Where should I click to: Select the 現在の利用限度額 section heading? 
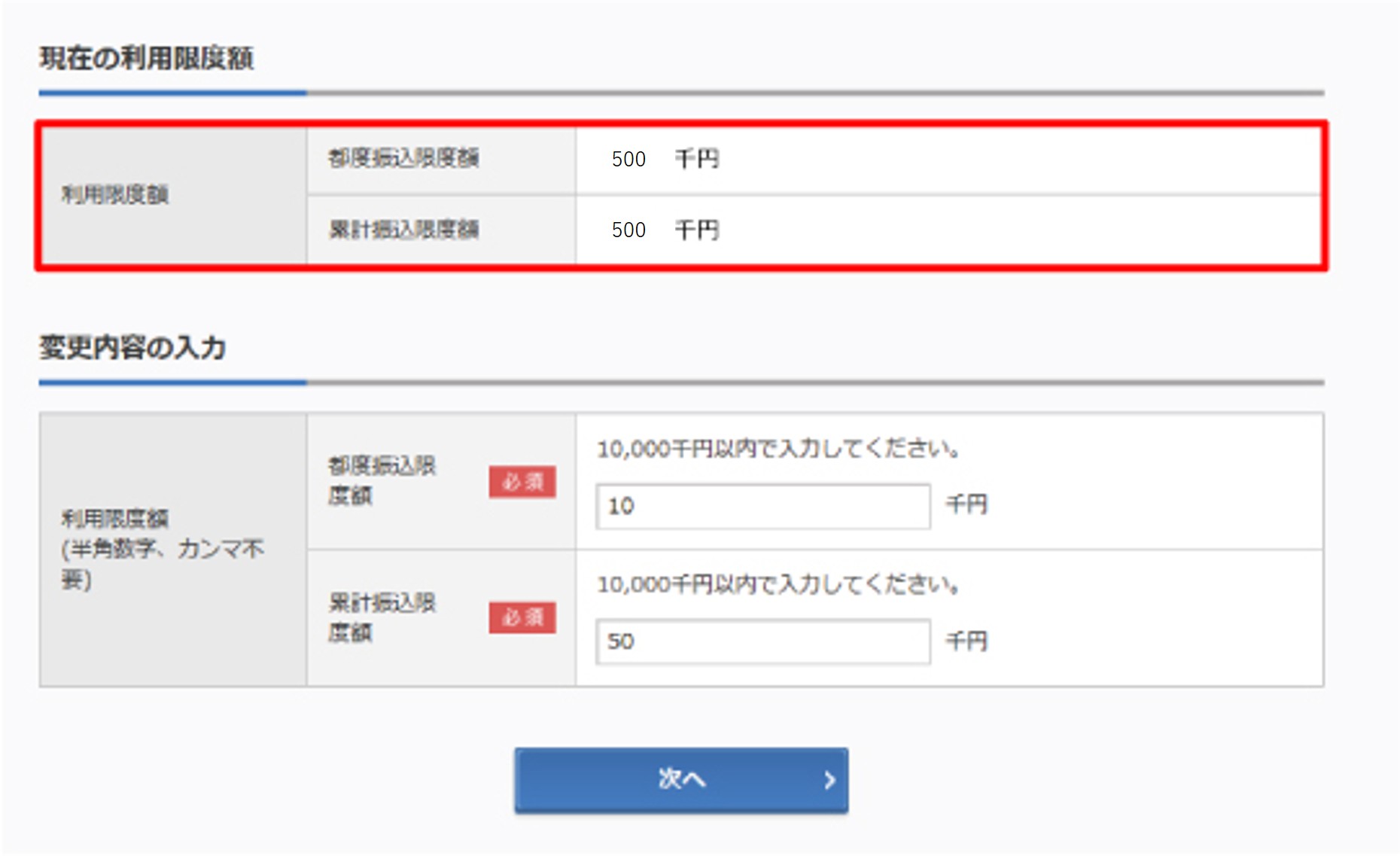tap(147, 58)
